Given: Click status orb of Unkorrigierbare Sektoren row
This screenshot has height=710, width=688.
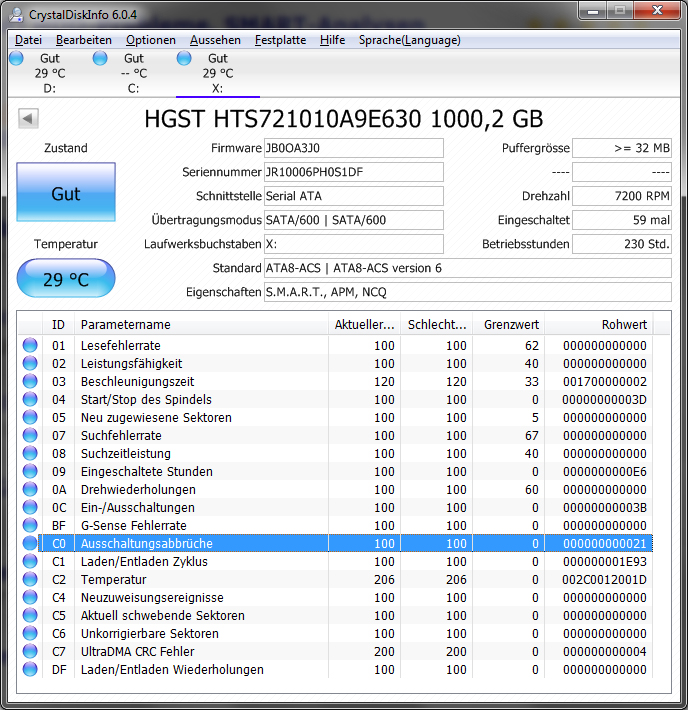Looking at the screenshot, I should tap(30, 633).
